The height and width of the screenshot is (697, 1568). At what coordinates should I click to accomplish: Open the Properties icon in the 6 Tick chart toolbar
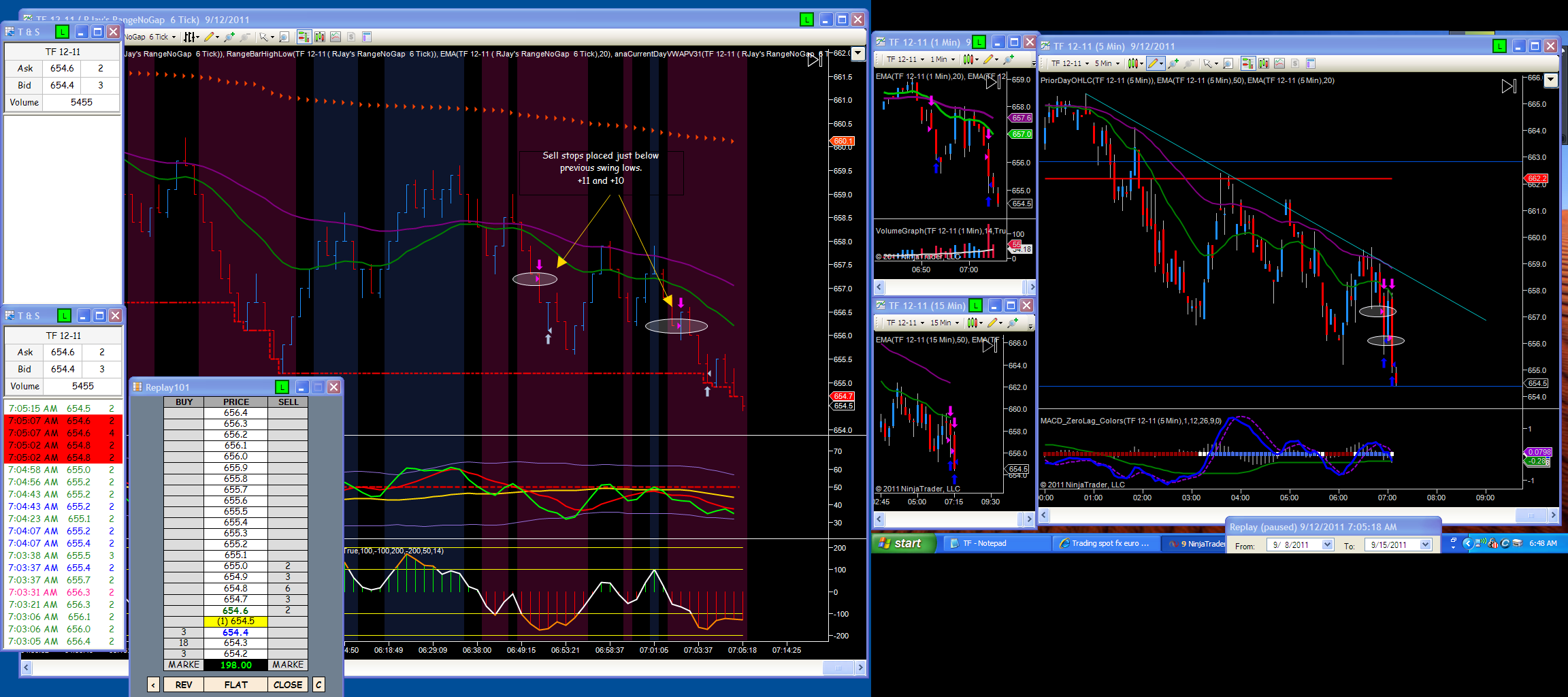(367, 37)
